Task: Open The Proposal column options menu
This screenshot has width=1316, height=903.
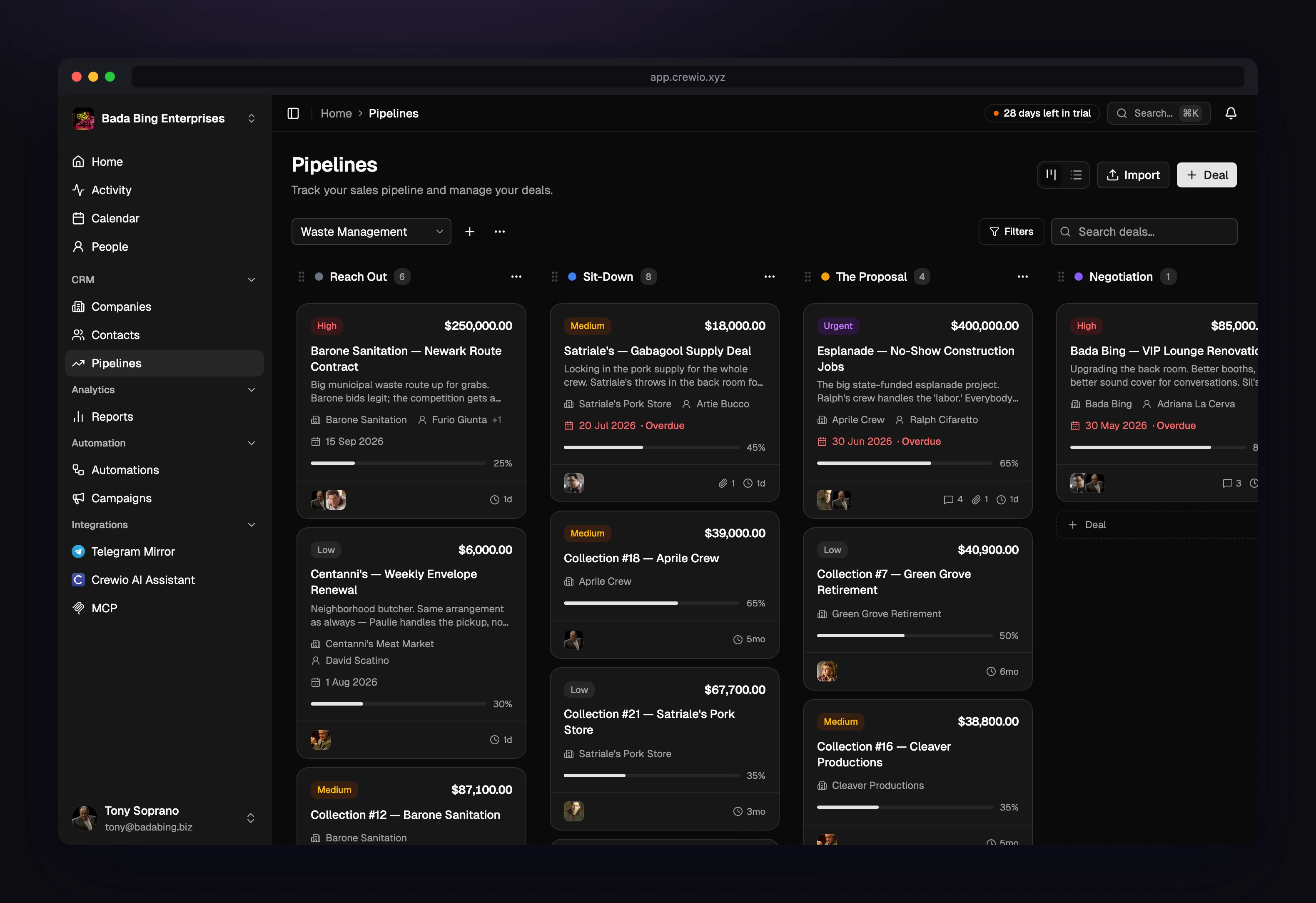Action: click(x=1022, y=277)
